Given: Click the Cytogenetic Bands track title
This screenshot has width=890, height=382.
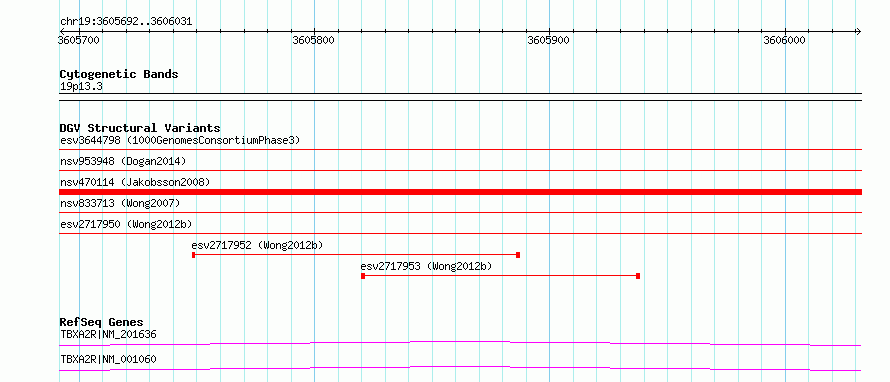Looking at the screenshot, I should [x=119, y=74].
